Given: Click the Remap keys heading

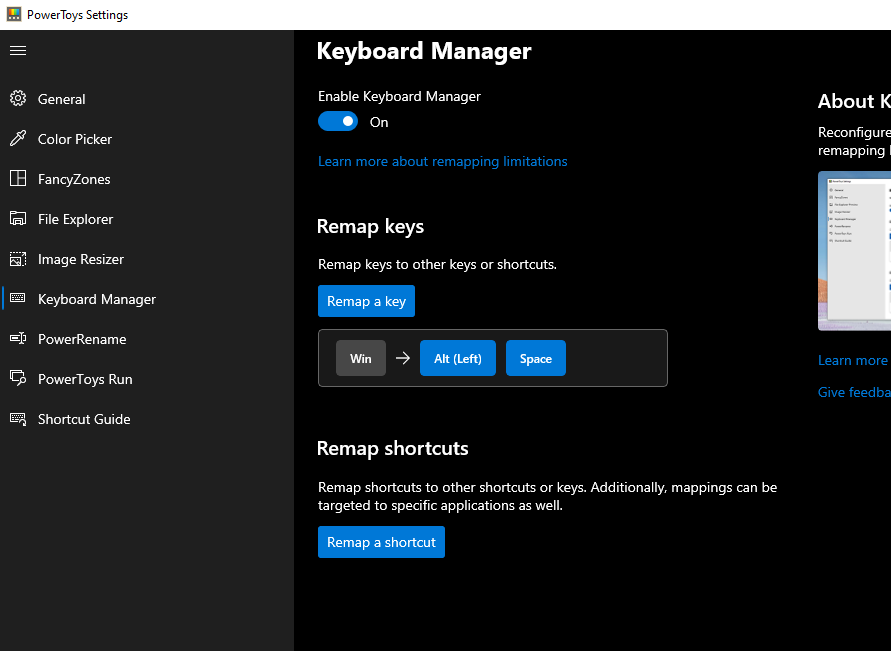Looking at the screenshot, I should click(370, 226).
